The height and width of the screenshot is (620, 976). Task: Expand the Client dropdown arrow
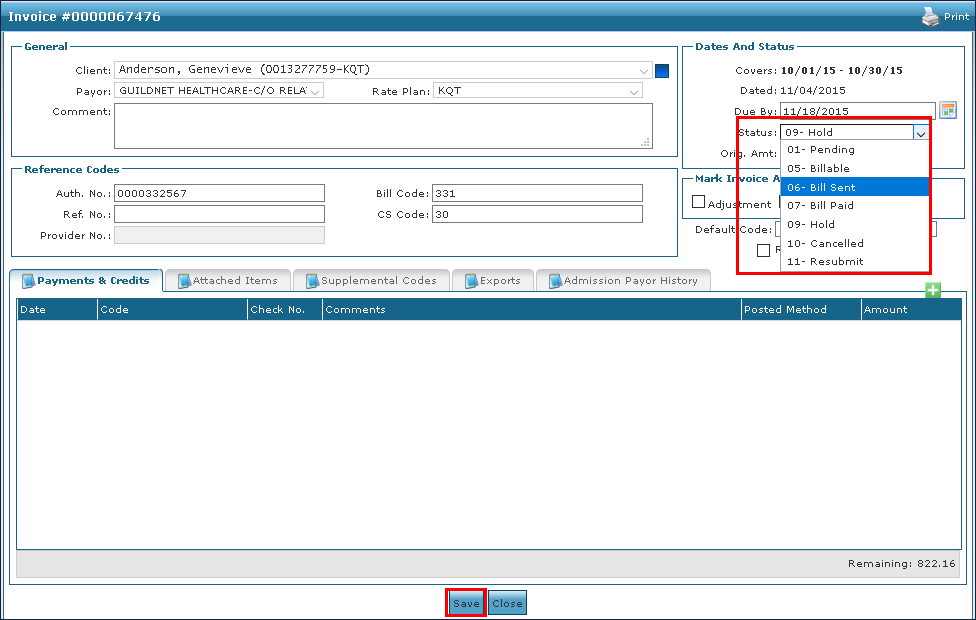[x=645, y=71]
